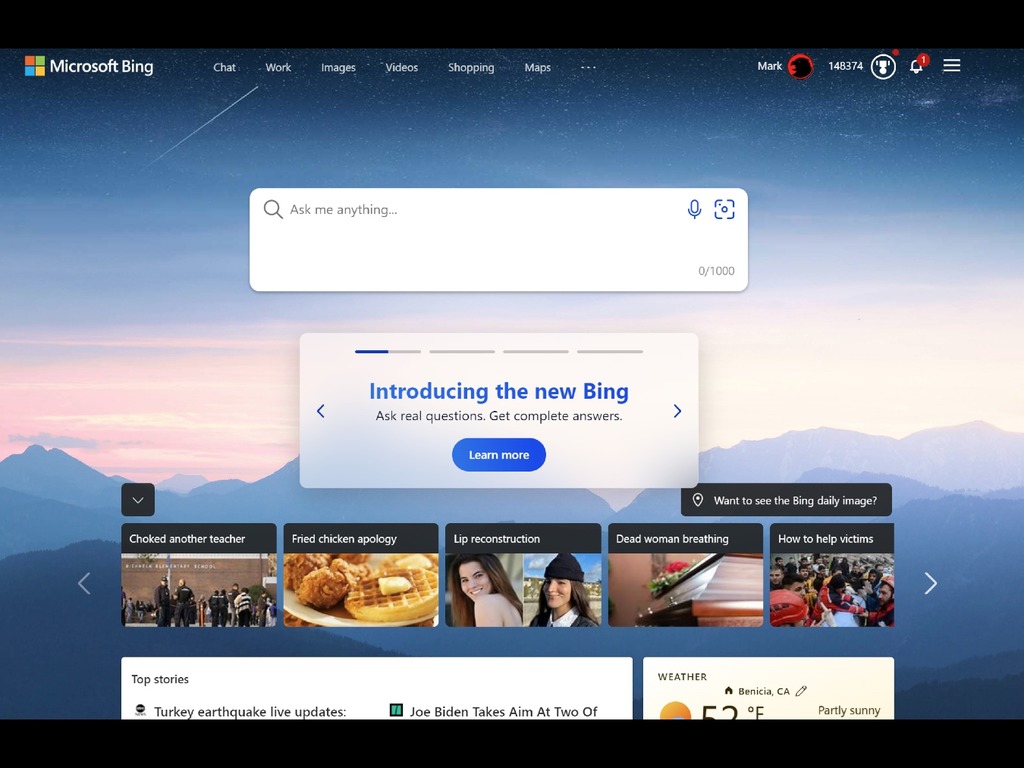The width and height of the screenshot is (1024, 768).
Task: Jump to the third promo carousel indicator
Action: point(536,351)
